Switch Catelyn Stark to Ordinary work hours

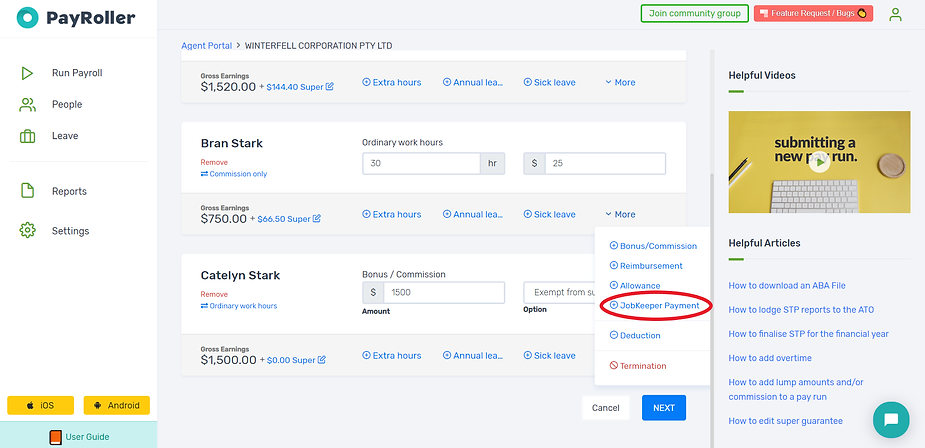pos(239,306)
